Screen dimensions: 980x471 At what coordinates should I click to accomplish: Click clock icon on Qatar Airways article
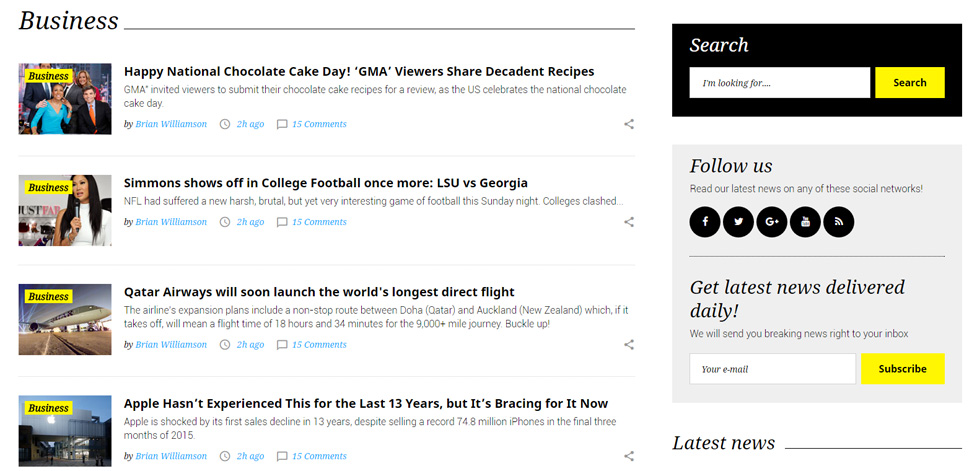(x=225, y=344)
